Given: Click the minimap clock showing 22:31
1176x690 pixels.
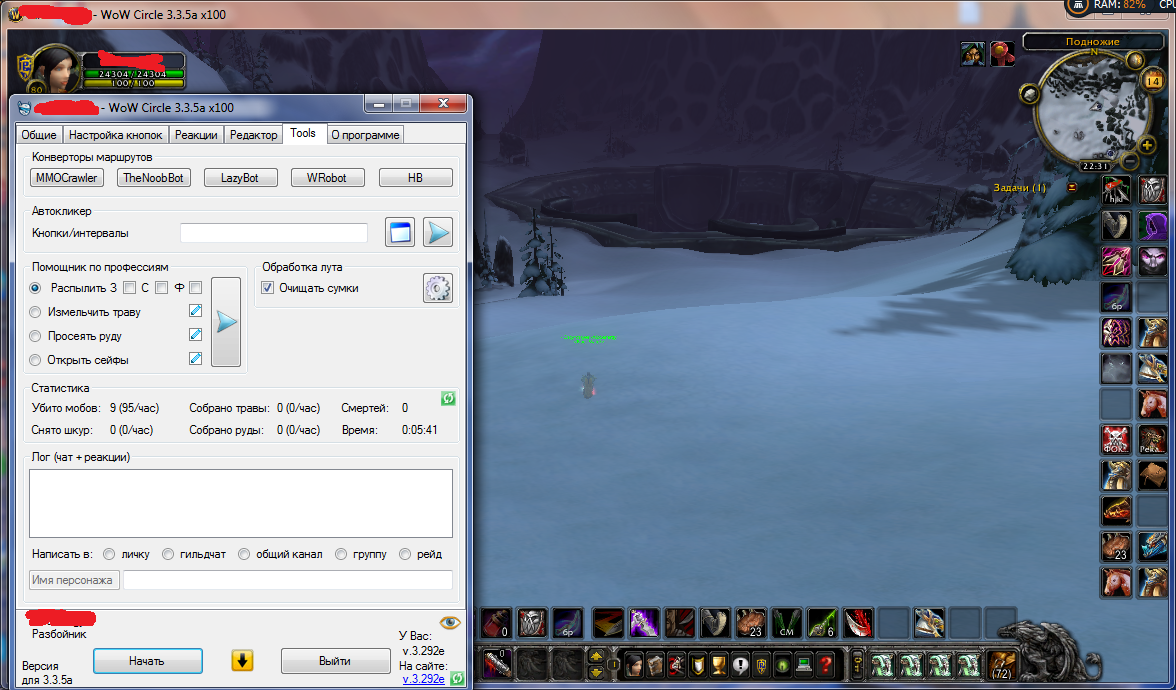Looking at the screenshot, I should click(x=1096, y=166).
